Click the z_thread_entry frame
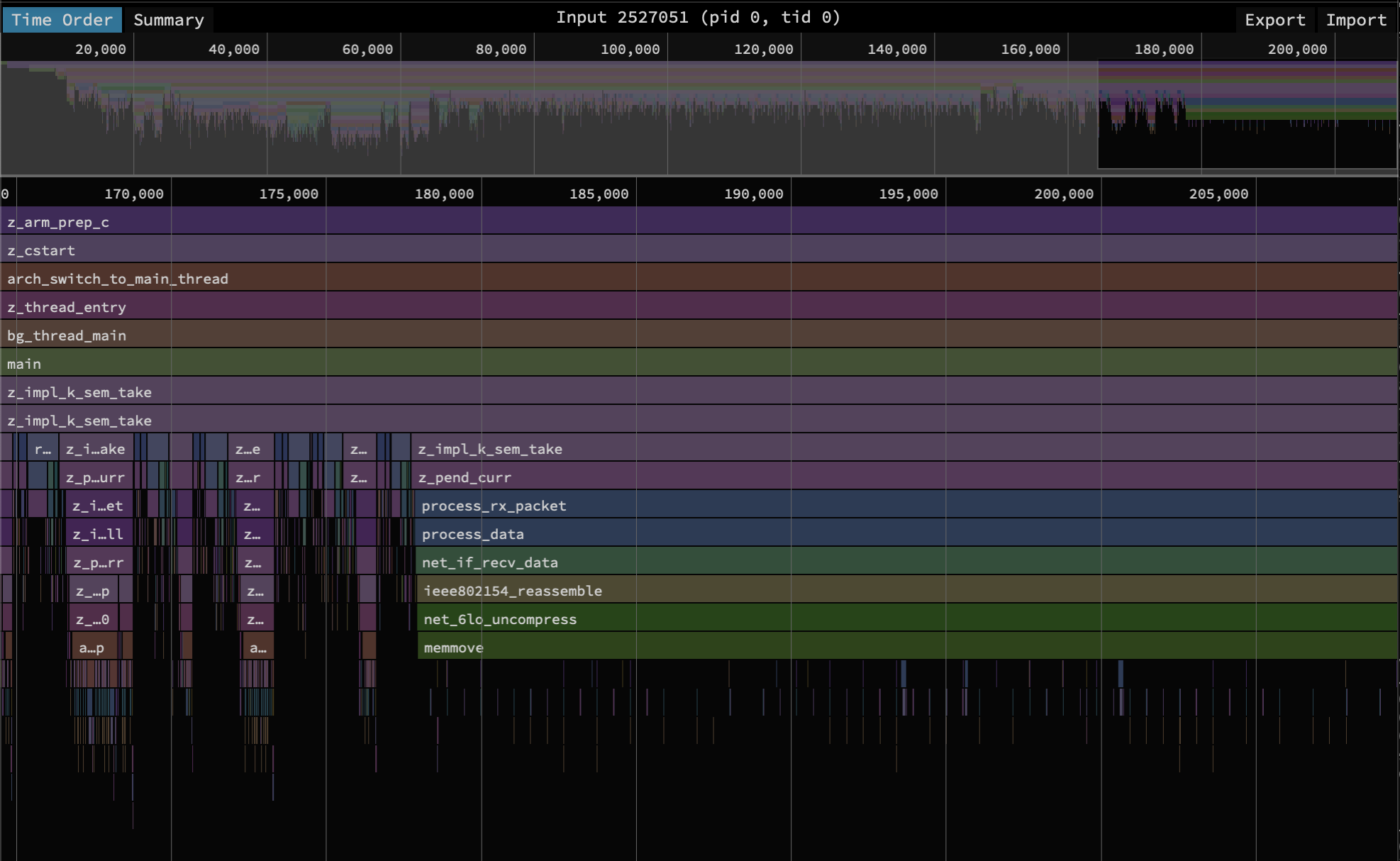Image resolution: width=1400 pixels, height=861 pixels. (426, 306)
